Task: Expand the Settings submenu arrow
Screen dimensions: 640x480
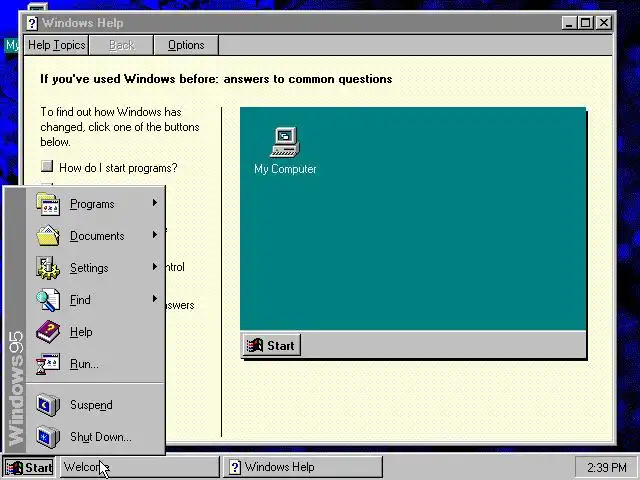Action: [x=155, y=267]
